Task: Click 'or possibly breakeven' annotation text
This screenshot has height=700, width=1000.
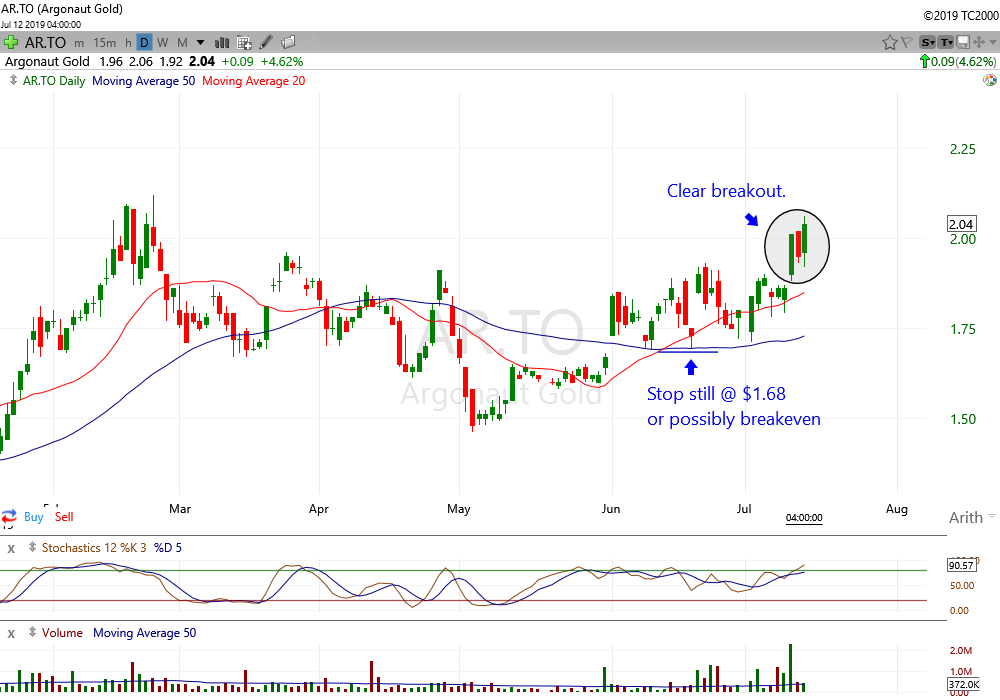Action: 734,419
